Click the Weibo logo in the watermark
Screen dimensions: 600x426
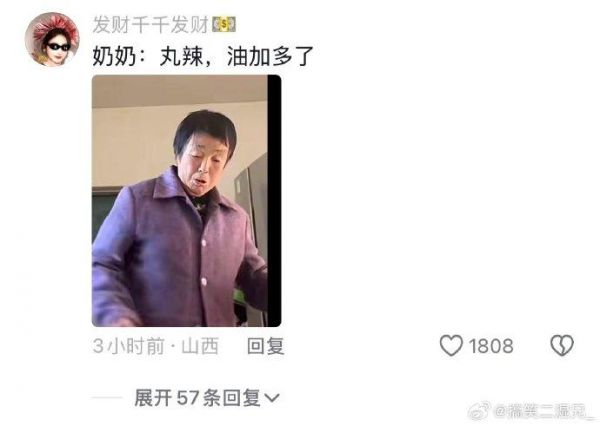click(x=480, y=411)
